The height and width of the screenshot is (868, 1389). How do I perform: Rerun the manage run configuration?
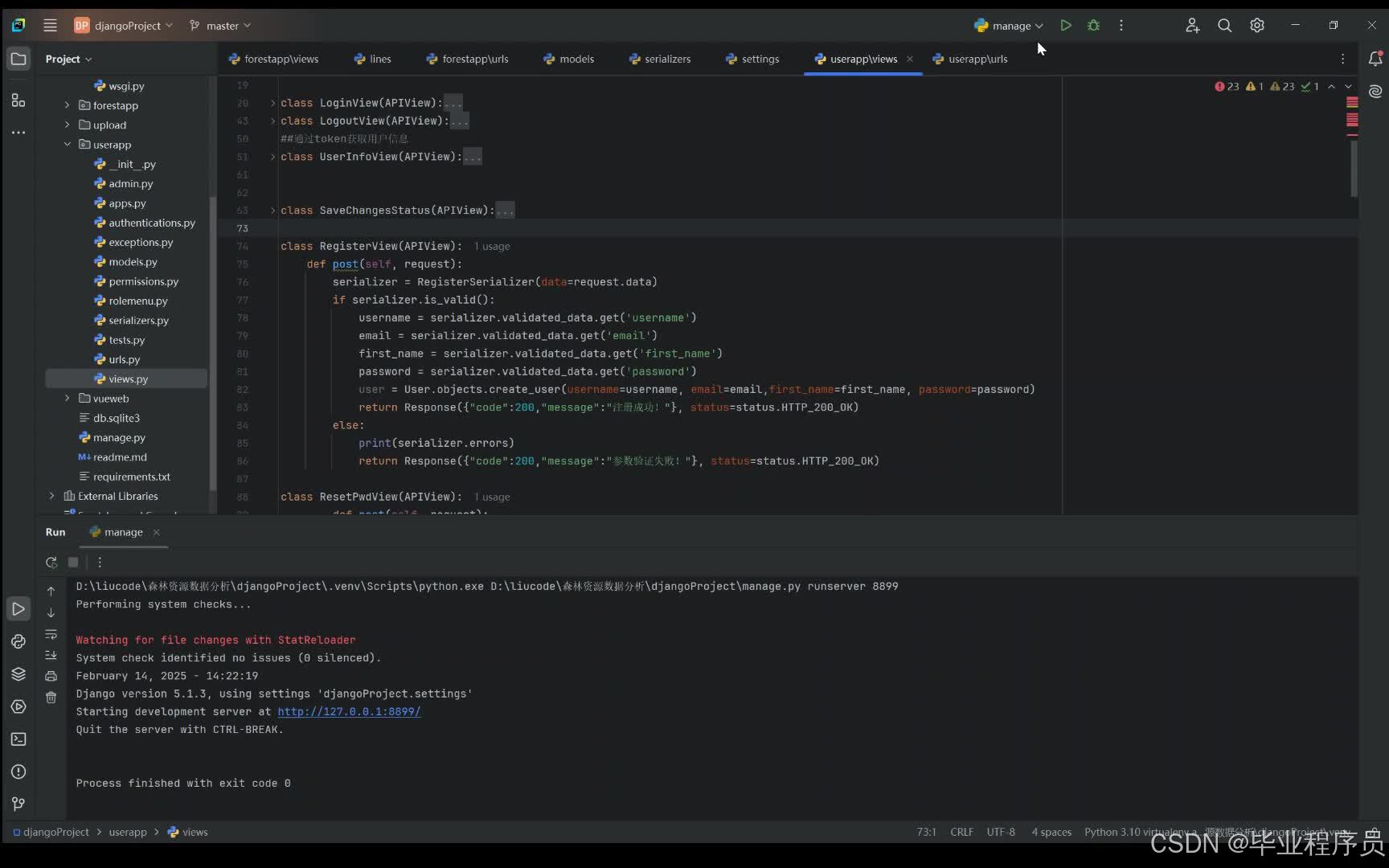click(x=51, y=563)
